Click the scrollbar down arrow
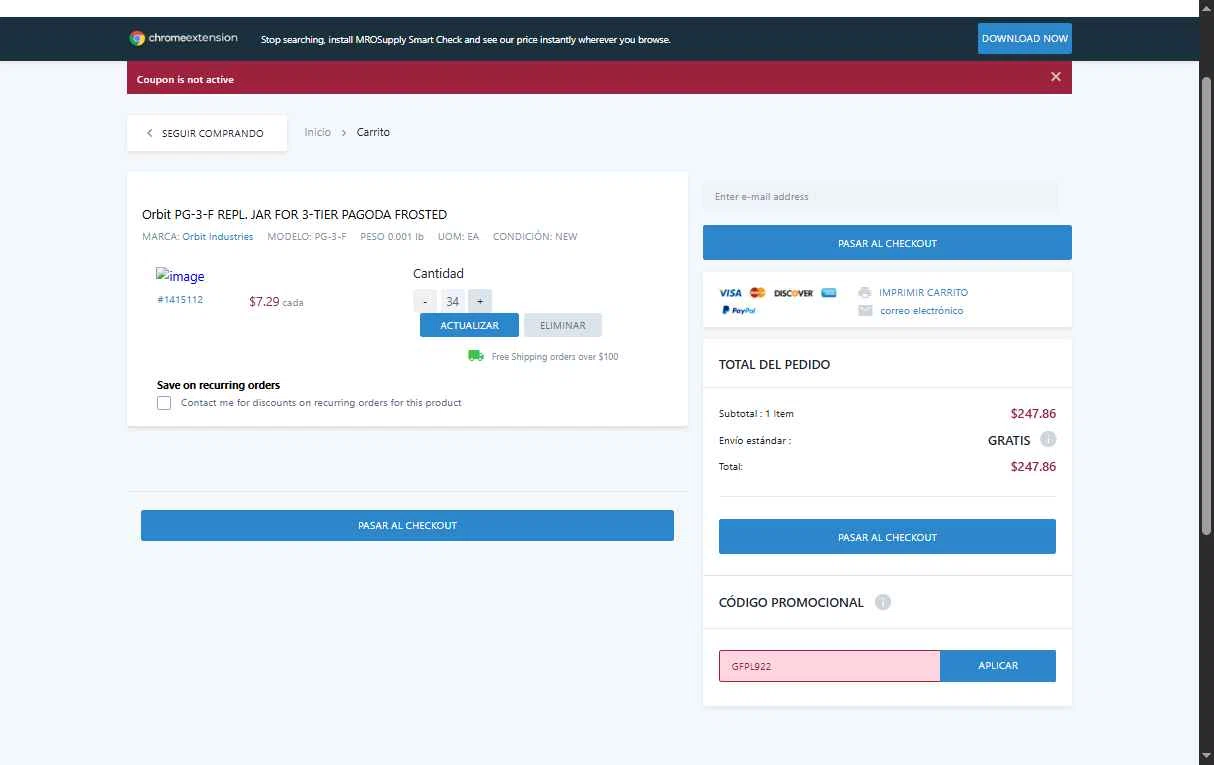This screenshot has width=1214, height=765. pyautogui.click(x=1206, y=757)
